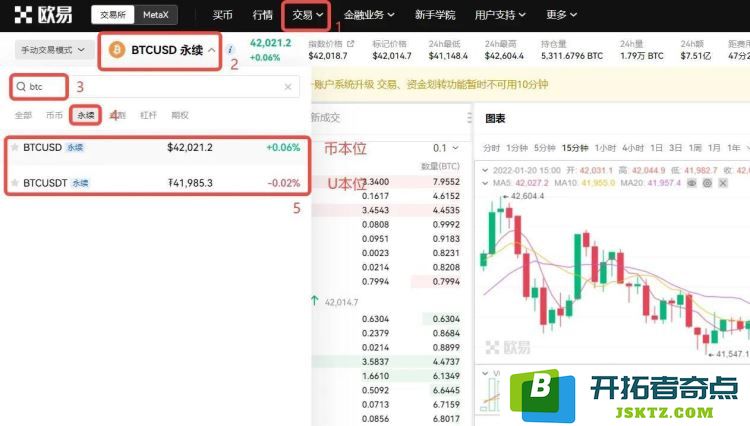Select the BTCUSD 永续 result row
Image resolution: width=750 pixels, height=426 pixels.
[157, 148]
